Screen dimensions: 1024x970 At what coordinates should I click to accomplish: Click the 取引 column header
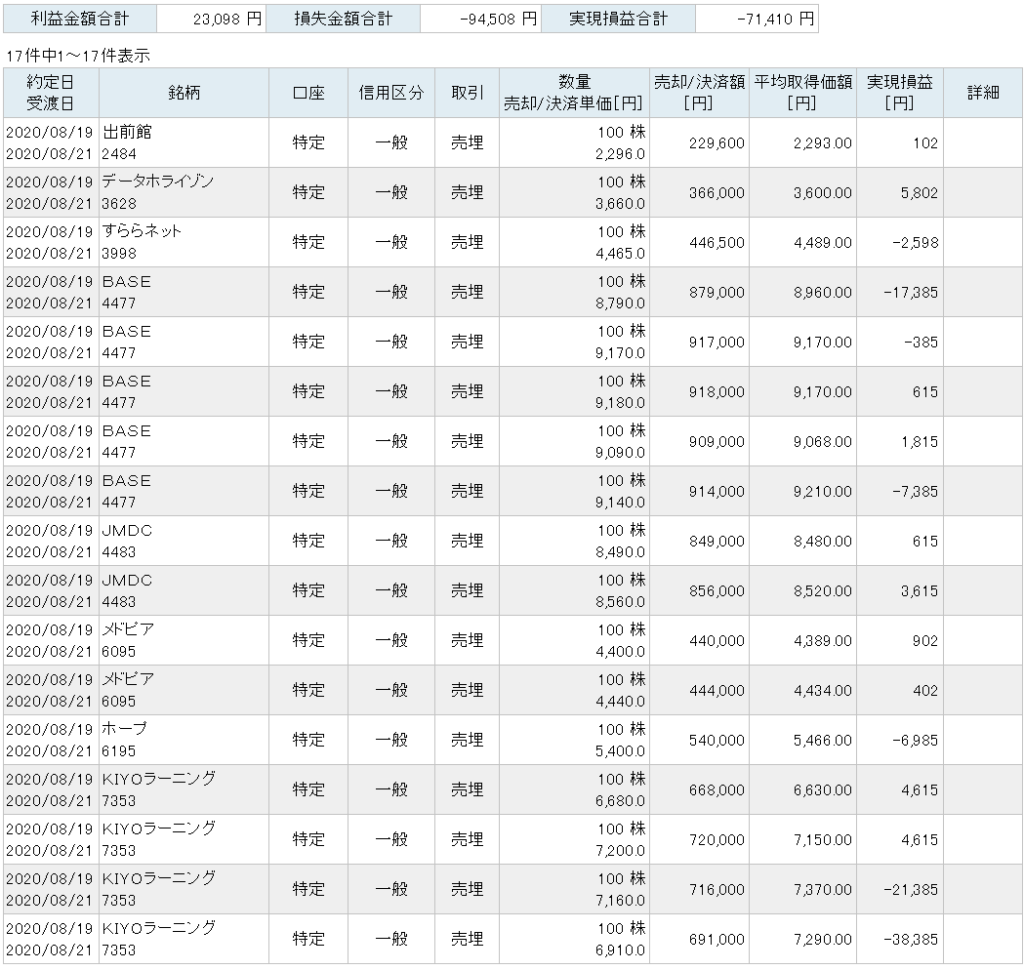coord(467,93)
